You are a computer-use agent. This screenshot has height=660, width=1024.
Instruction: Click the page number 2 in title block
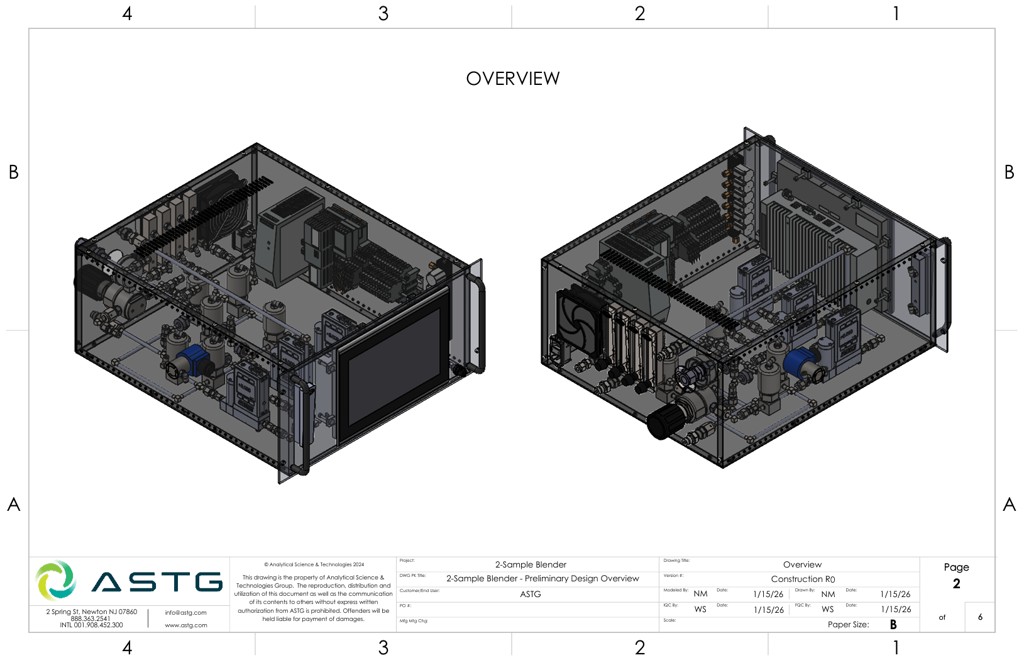pos(956,584)
